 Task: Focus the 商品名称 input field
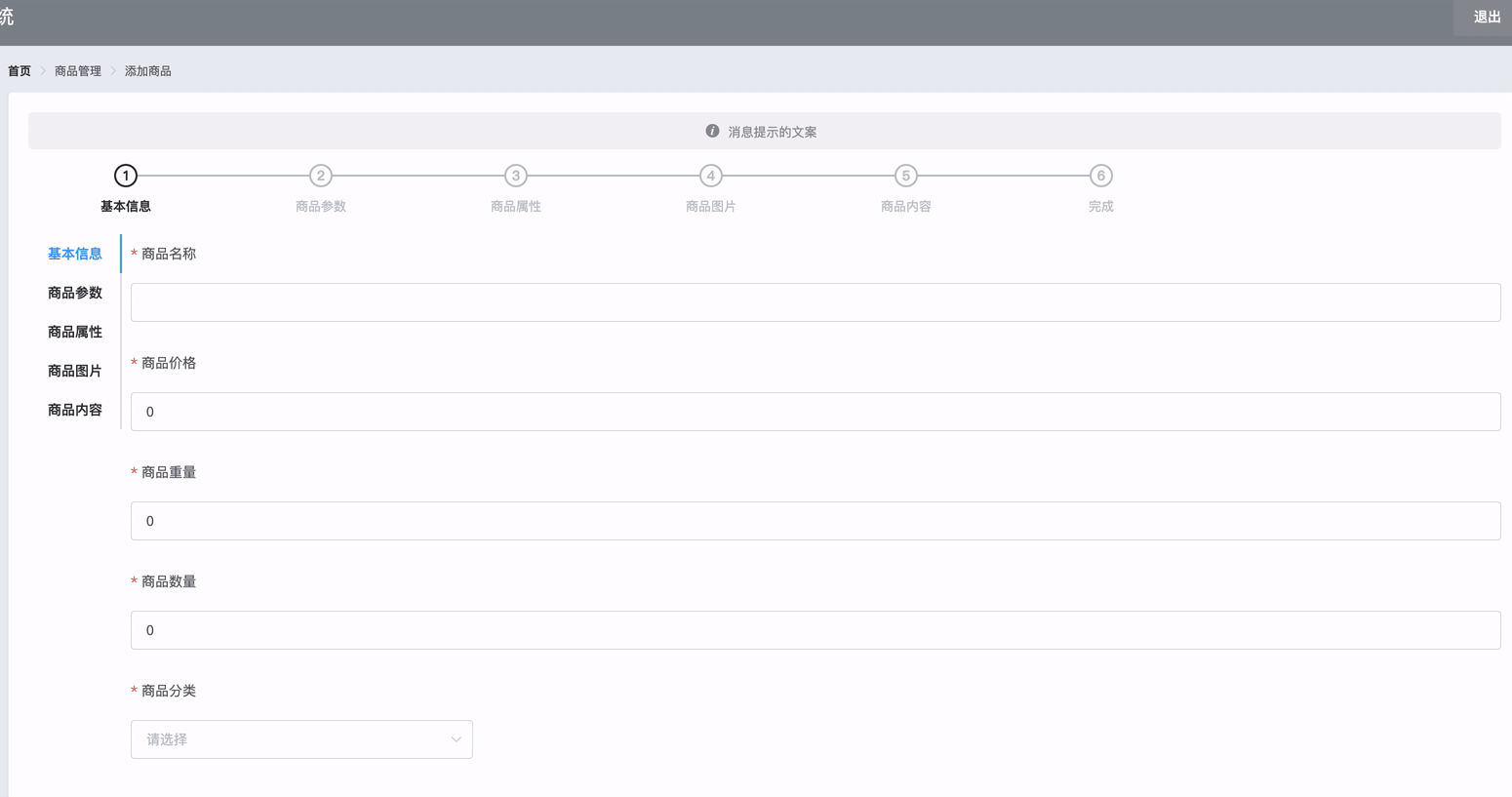[816, 302]
